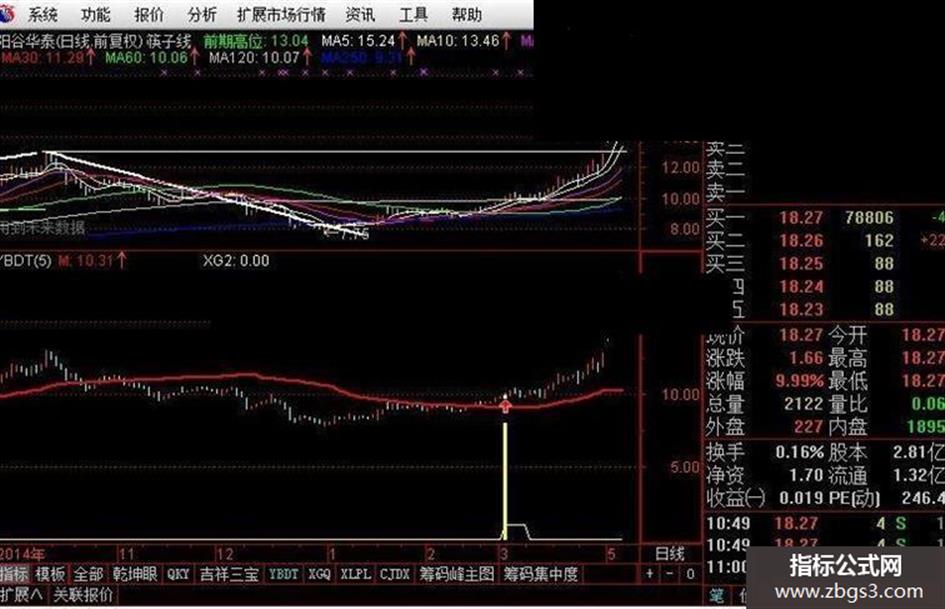Select the 指标 tab
945x609 pixels.
(14, 573)
